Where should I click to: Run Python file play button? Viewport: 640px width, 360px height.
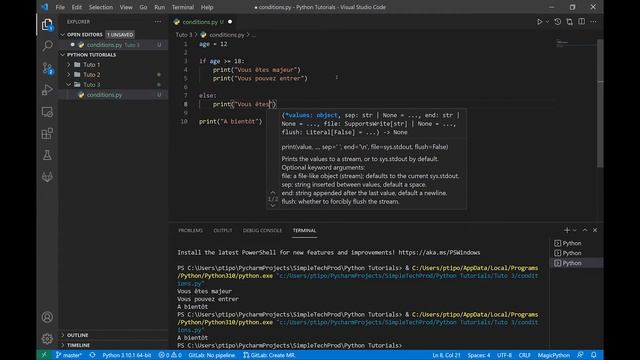pos(539,22)
